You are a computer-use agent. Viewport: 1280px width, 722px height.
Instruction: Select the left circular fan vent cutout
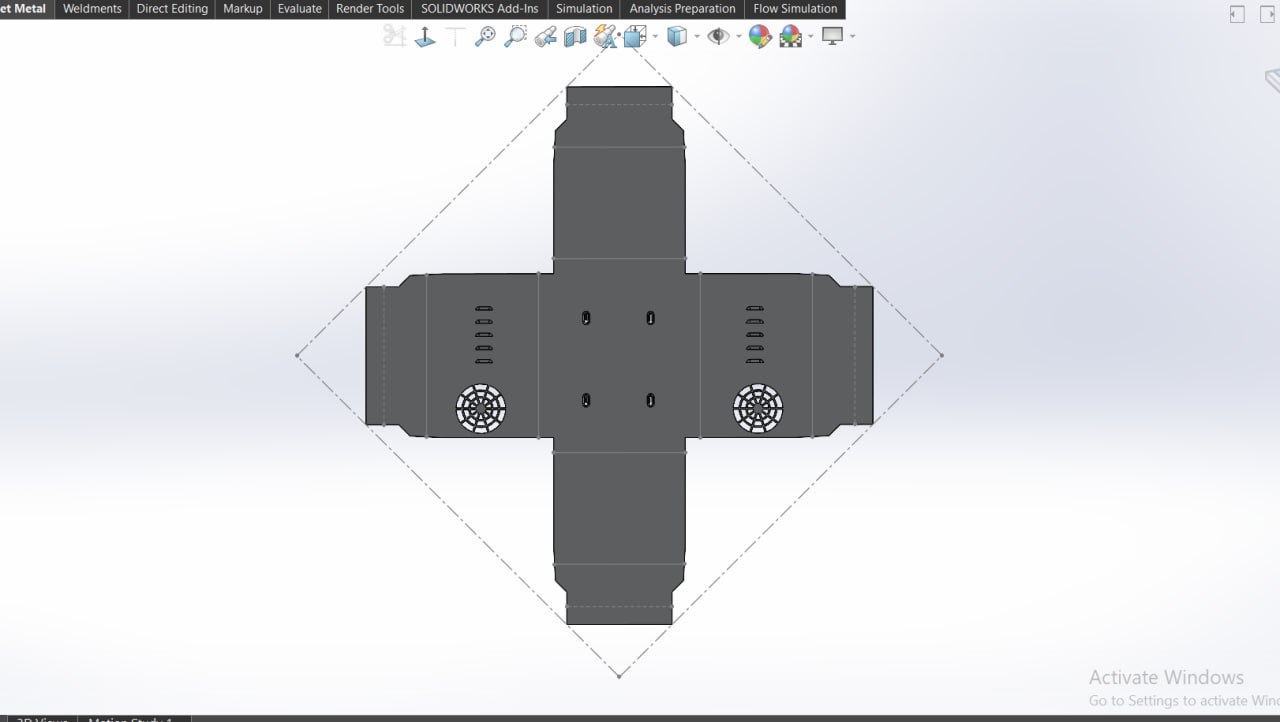pyautogui.click(x=481, y=408)
